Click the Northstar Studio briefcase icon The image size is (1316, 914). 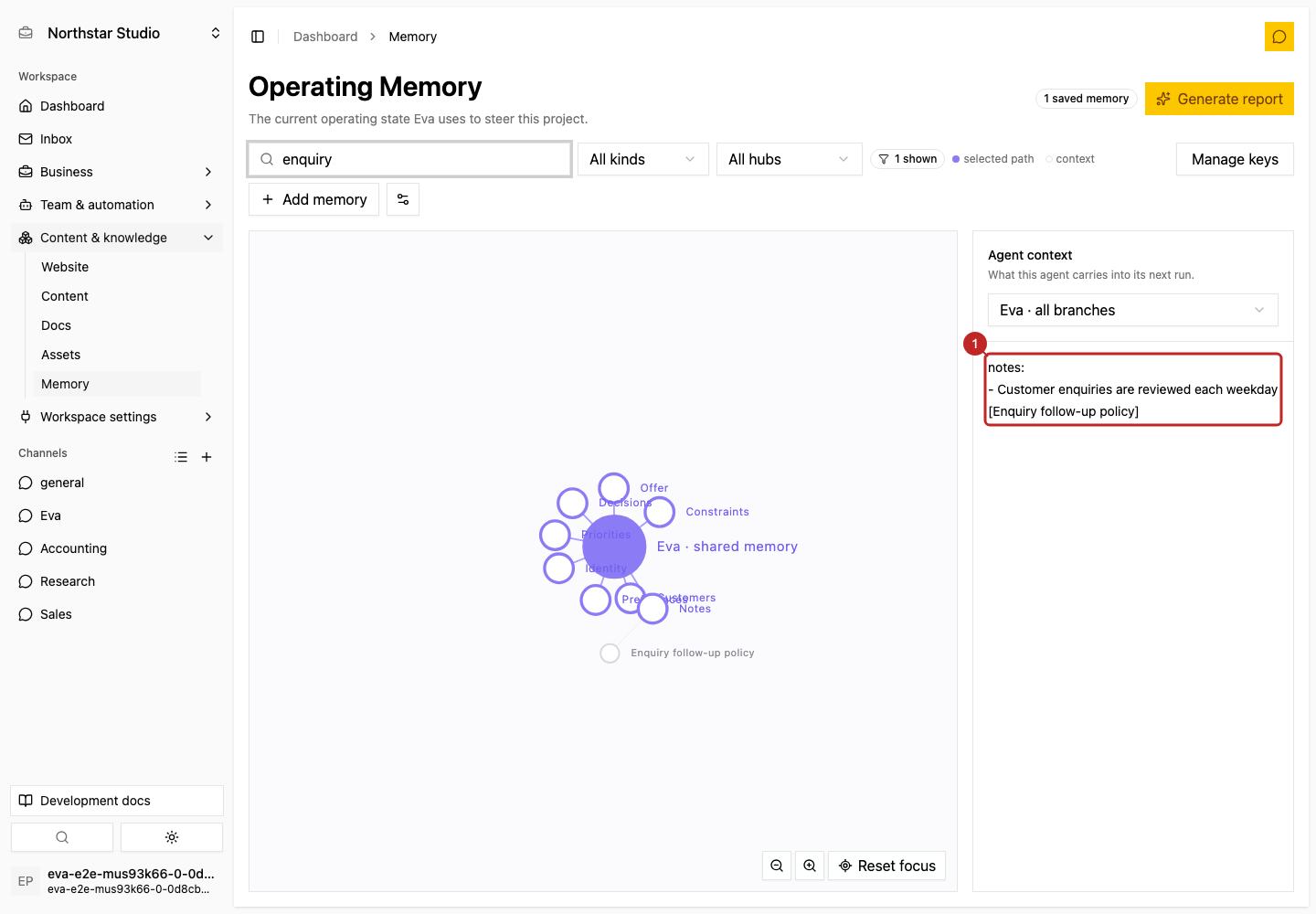point(26,33)
